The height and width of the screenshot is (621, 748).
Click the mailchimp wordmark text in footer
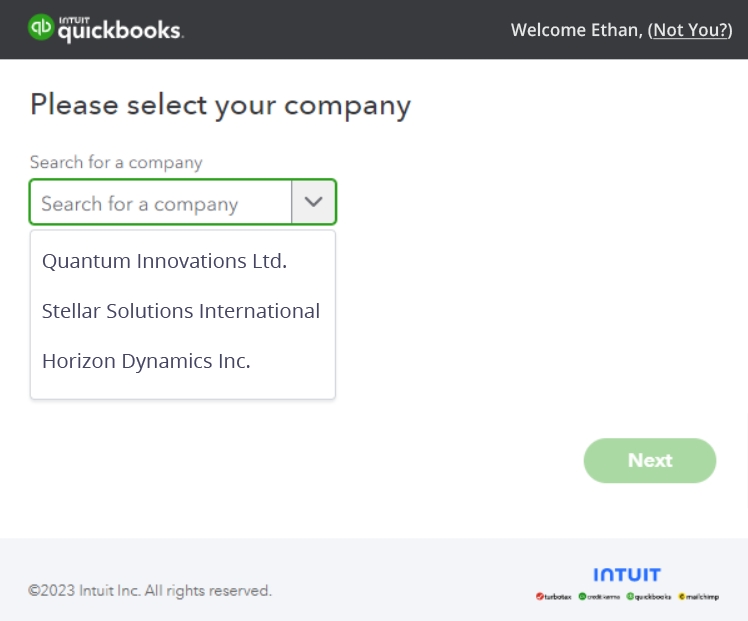[x=702, y=597]
